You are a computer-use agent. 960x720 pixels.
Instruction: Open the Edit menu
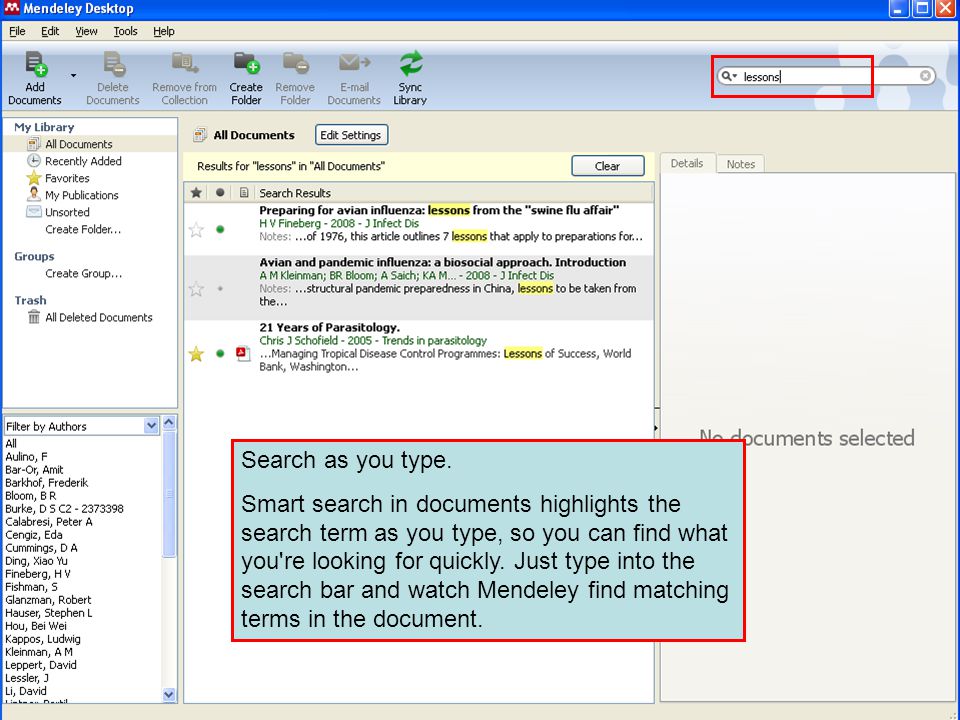tap(50, 31)
